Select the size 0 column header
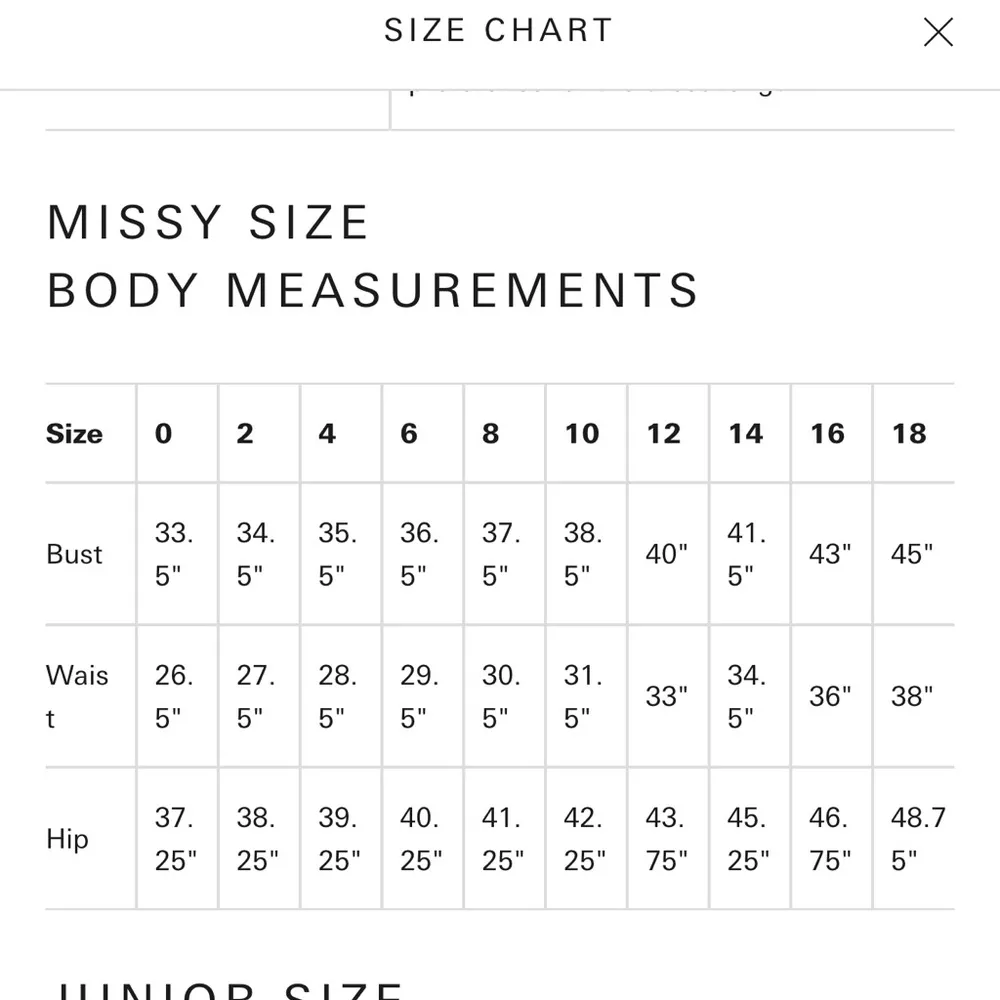The width and height of the screenshot is (1000, 1000). (x=164, y=434)
